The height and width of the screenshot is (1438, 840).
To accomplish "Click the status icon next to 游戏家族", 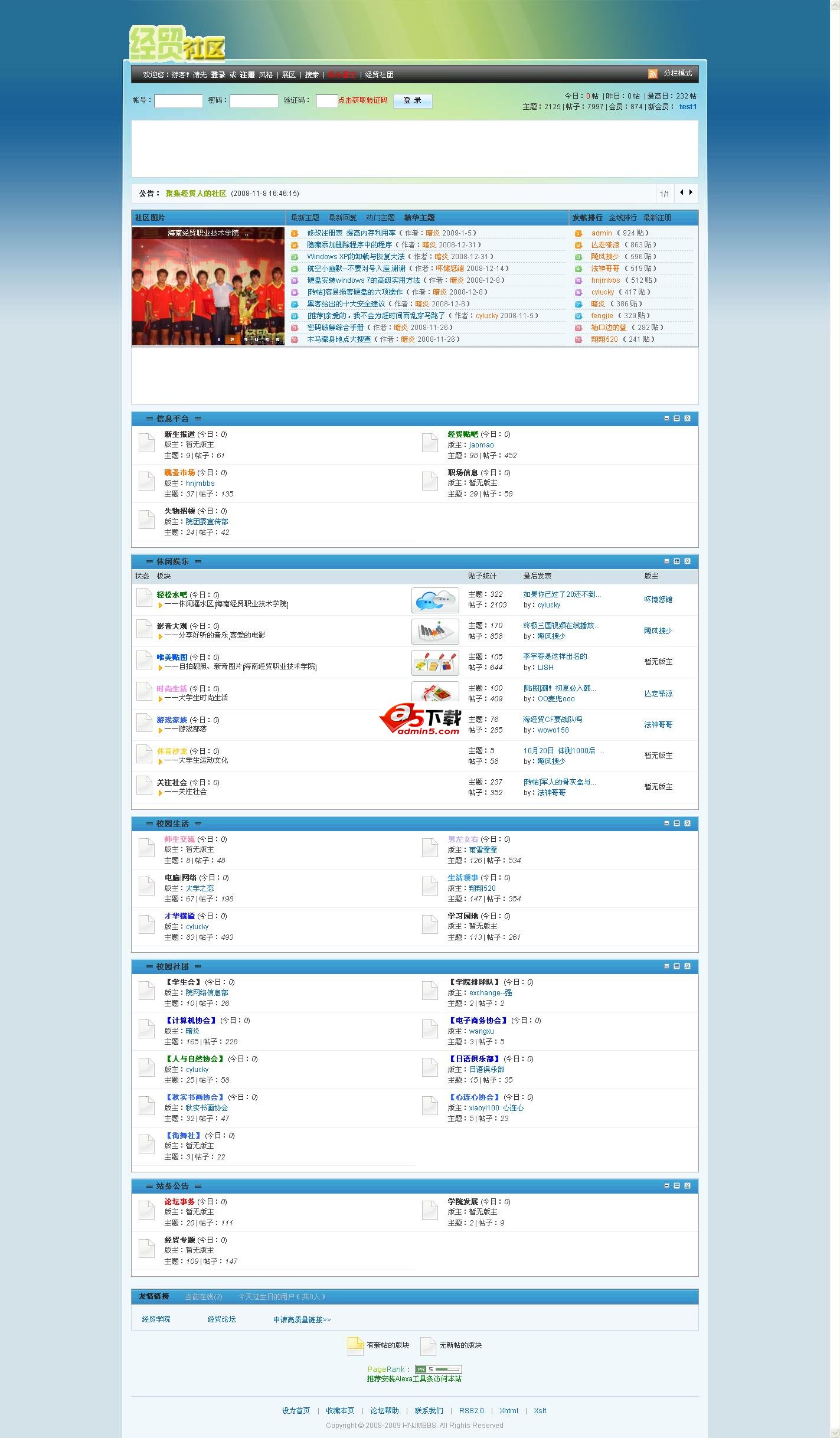I will (x=144, y=723).
